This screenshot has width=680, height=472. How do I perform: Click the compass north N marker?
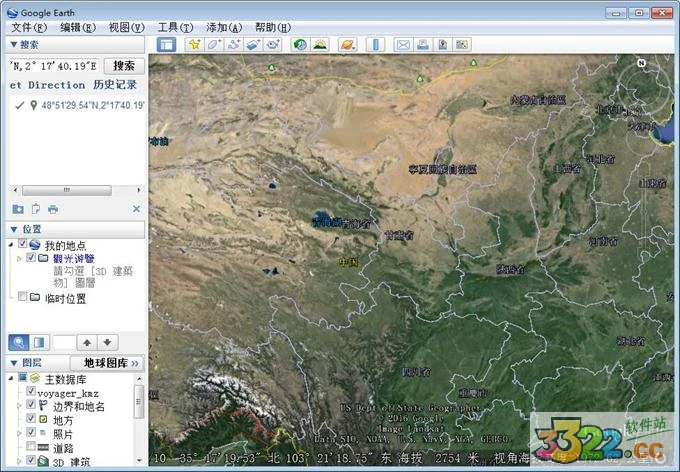[641, 63]
